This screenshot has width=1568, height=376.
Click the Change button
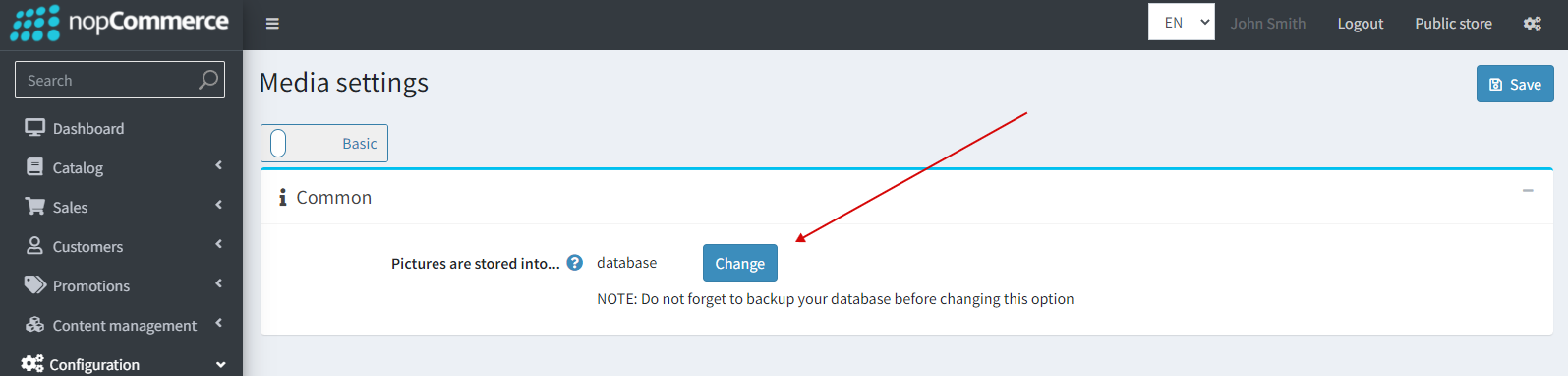[740, 263]
